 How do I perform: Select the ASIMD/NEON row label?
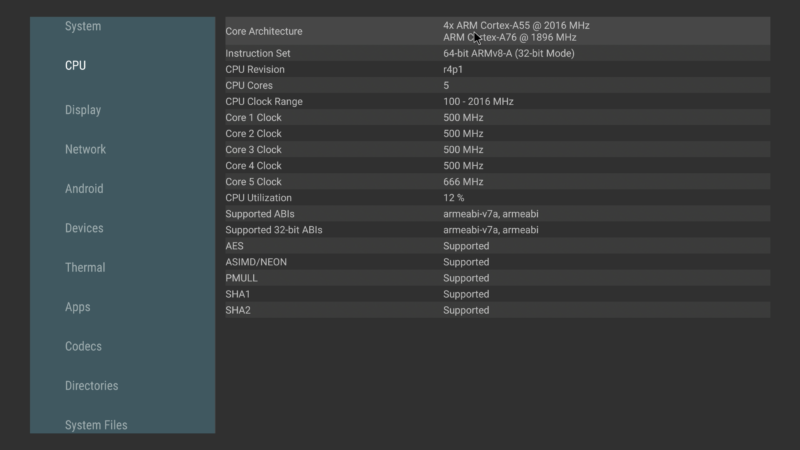(x=256, y=262)
